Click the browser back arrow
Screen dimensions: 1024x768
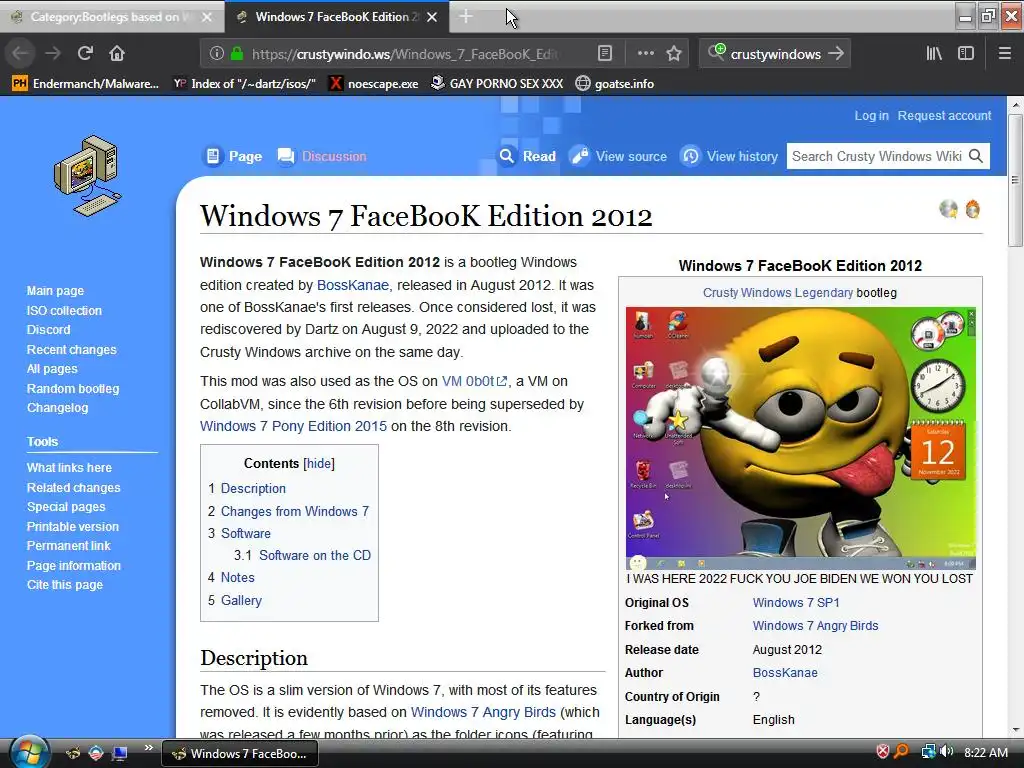tap(20, 54)
